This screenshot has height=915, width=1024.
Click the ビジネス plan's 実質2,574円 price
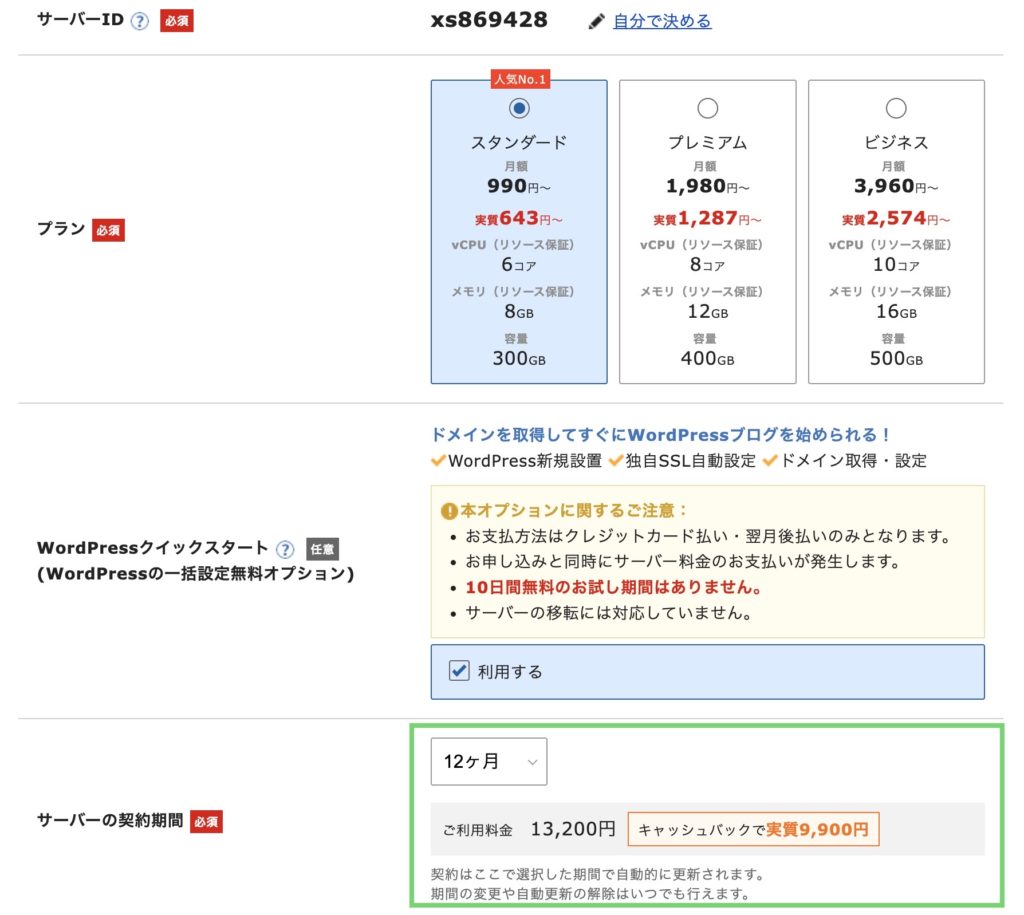click(896, 218)
